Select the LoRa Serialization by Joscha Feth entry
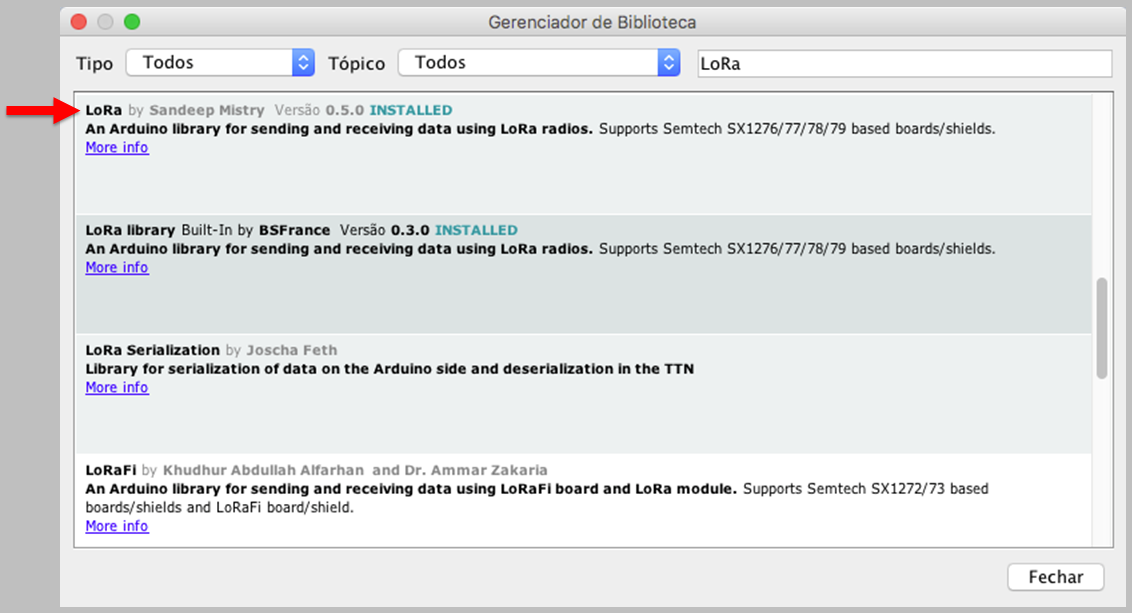Image resolution: width=1132 pixels, height=613 pixels. (583, 394)
